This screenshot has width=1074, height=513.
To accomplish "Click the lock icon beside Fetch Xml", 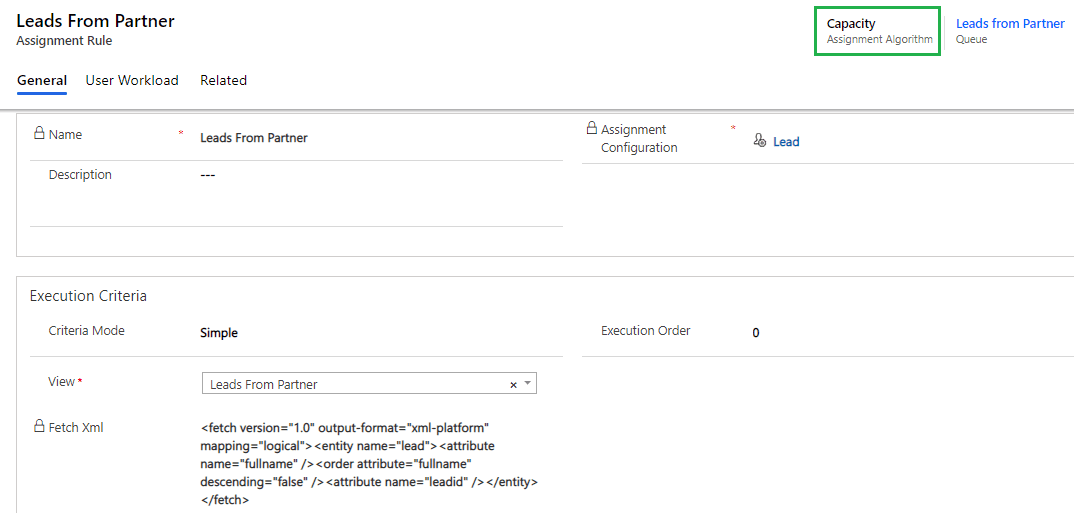I will 39,427.
